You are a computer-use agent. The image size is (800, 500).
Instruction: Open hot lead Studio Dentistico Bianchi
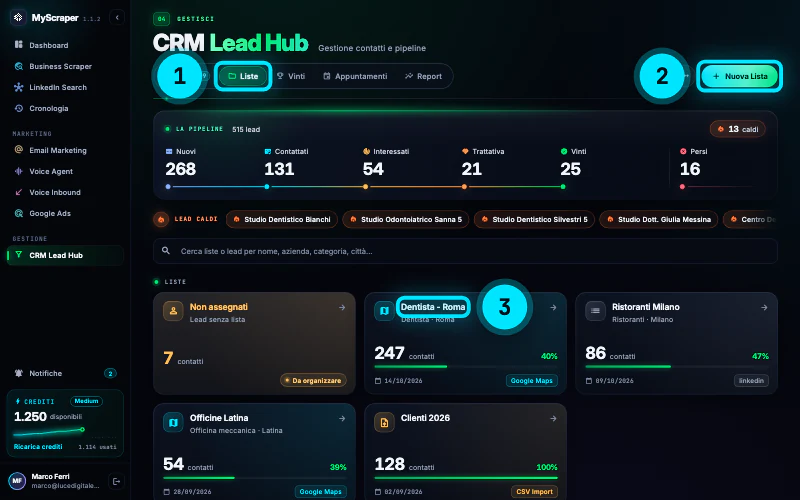[282, 219]
